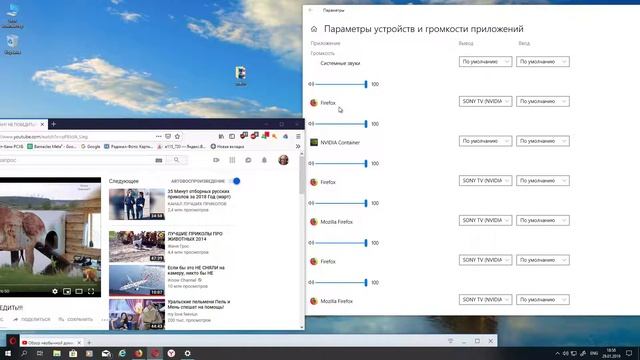The height and width of the screenshot is (360, 640).
Task: Select the NVIDIA Container app label
Action: point(340,142)
